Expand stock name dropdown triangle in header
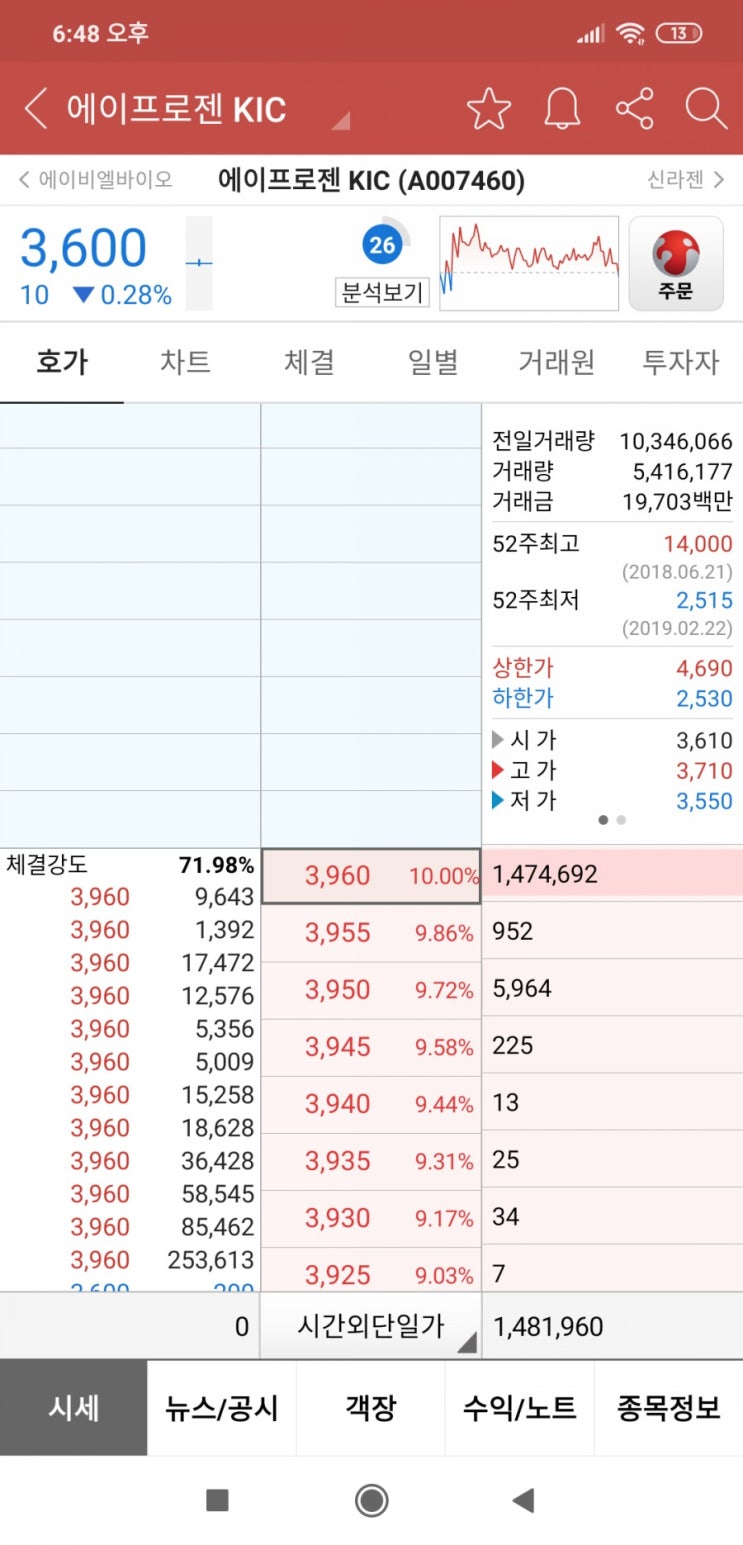The height and width of the screenshot is (1545, 743). [340, 121]
